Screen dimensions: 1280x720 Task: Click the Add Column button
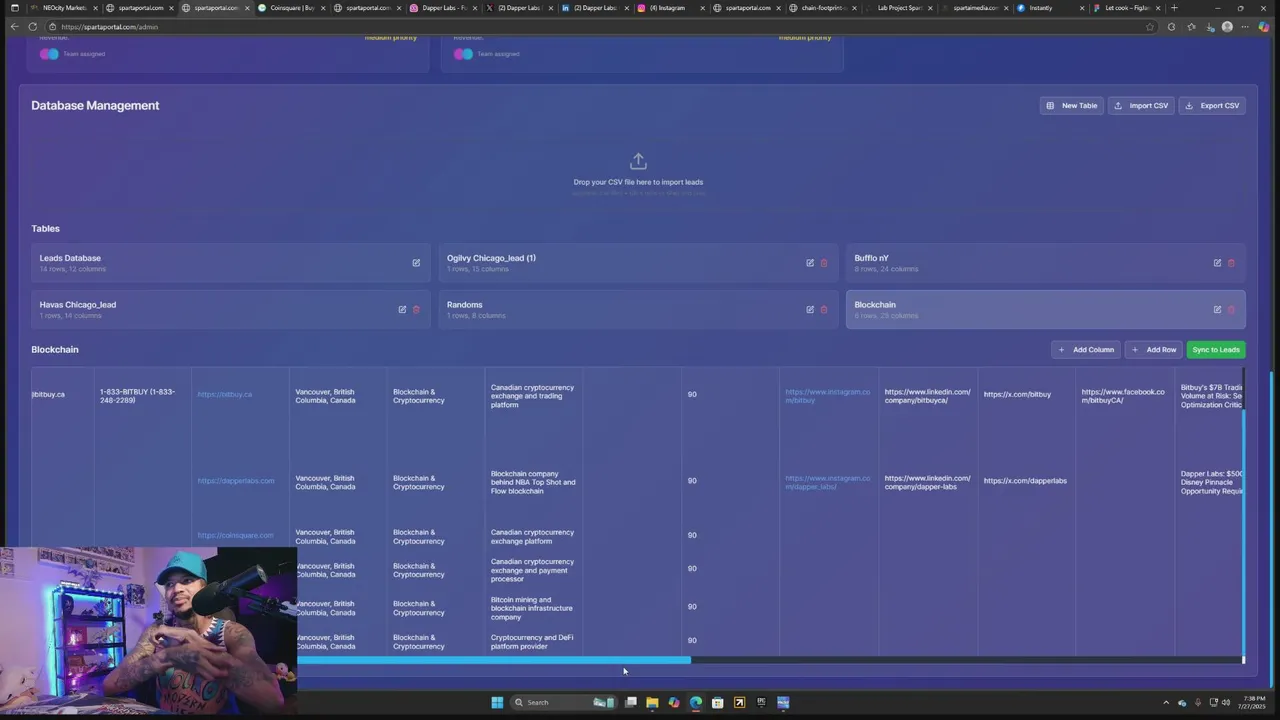1086,350
